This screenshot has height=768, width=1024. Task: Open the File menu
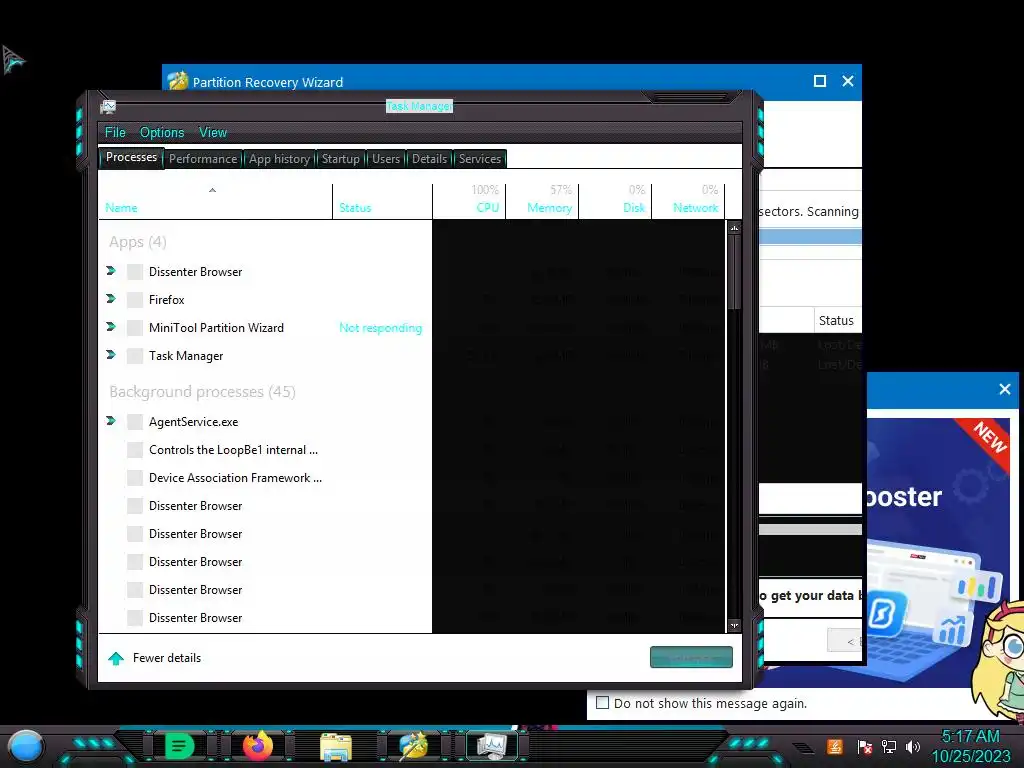pos(115,133)
